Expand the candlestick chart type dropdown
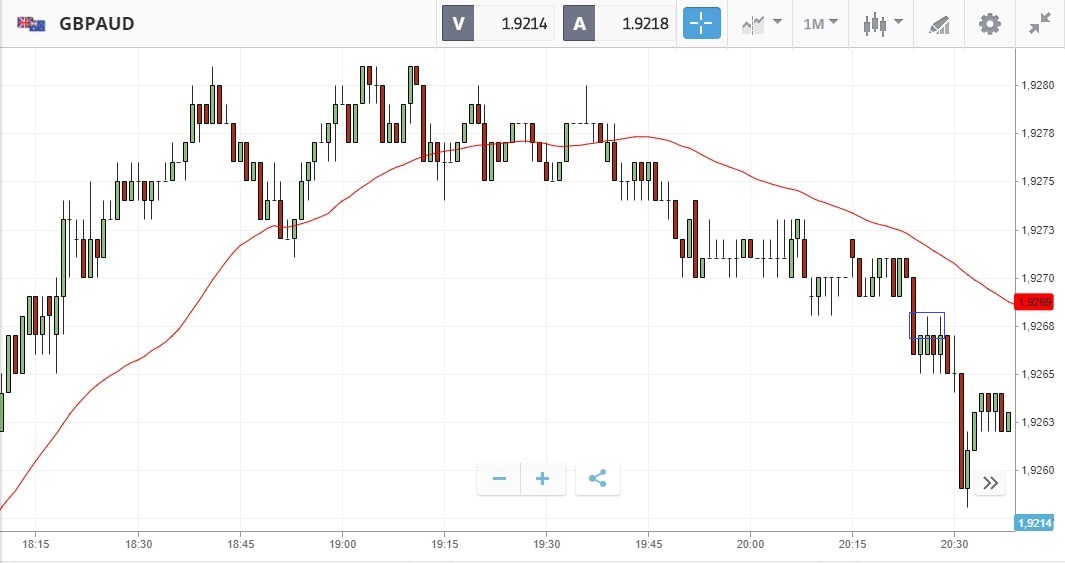The width and height of the screenshot is (1065, 563). coord(883,23)
